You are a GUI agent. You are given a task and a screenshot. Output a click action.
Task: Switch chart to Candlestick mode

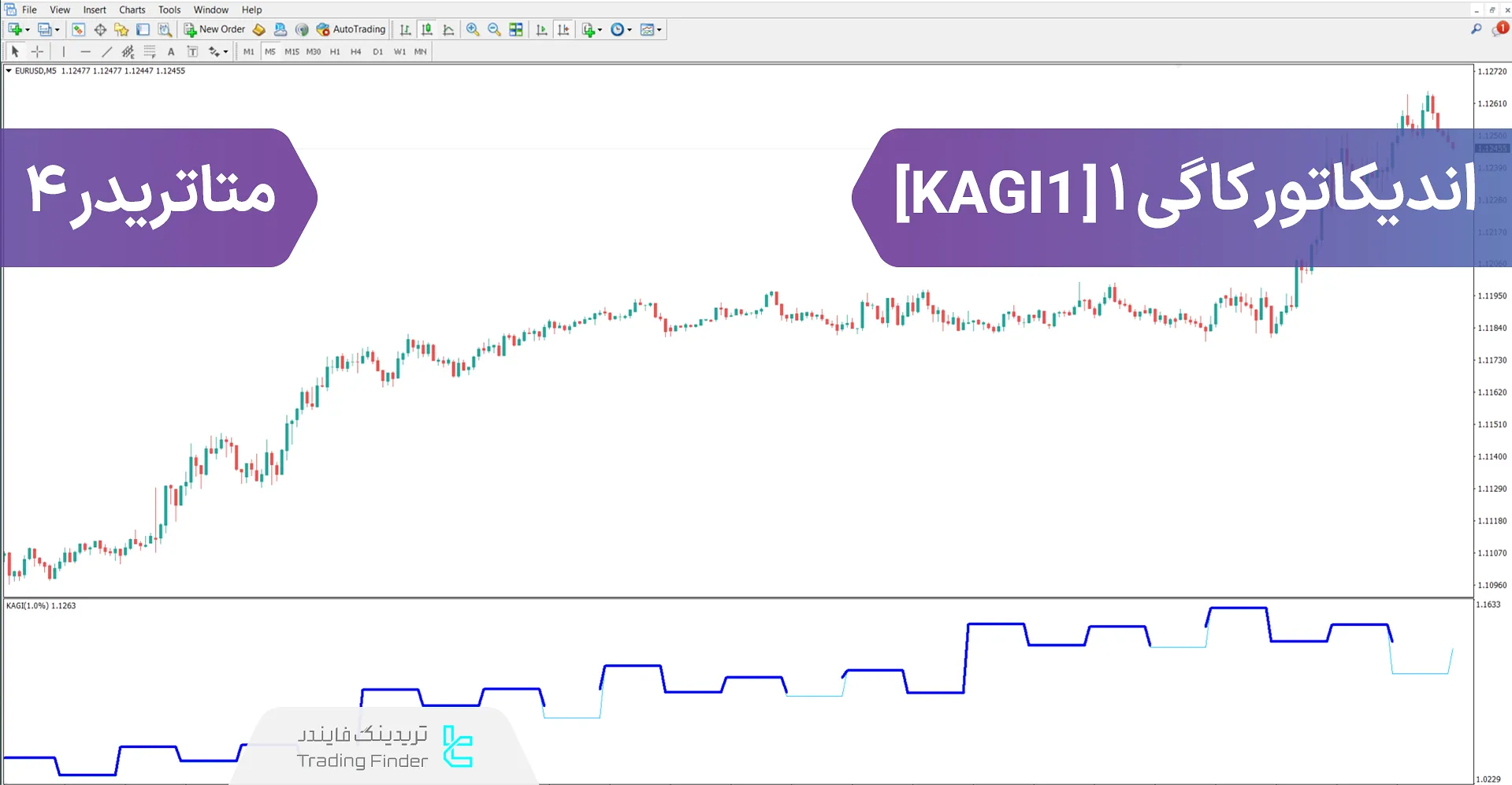[426, 29]
